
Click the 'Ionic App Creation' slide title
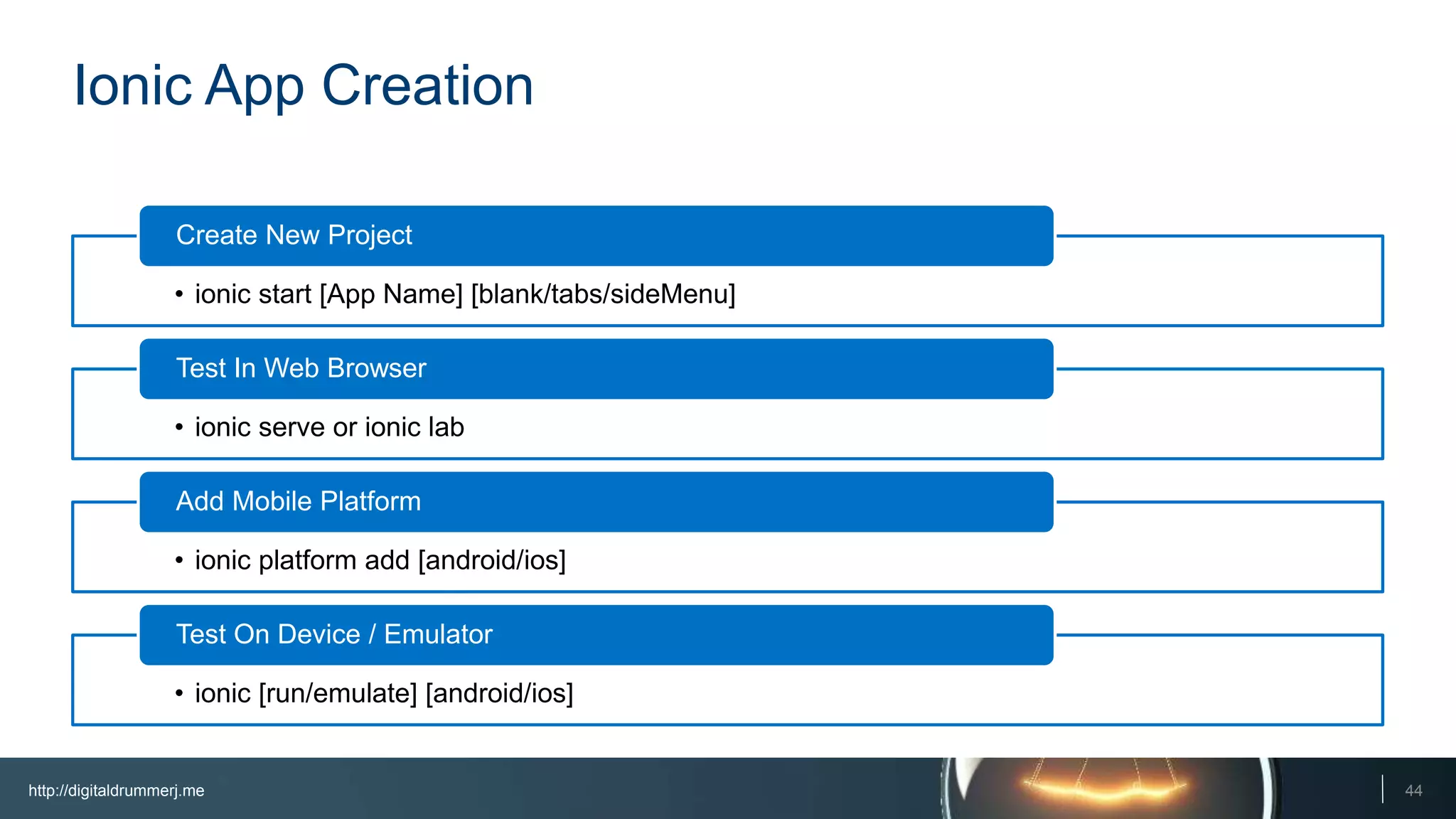[304, 85]
